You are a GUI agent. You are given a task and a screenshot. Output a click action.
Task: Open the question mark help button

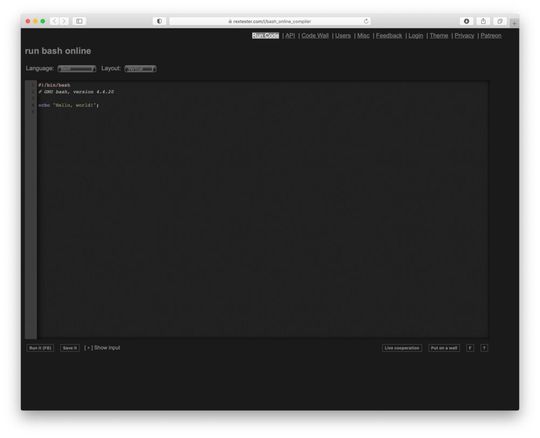pyautogui.click(x=484, y=348)
